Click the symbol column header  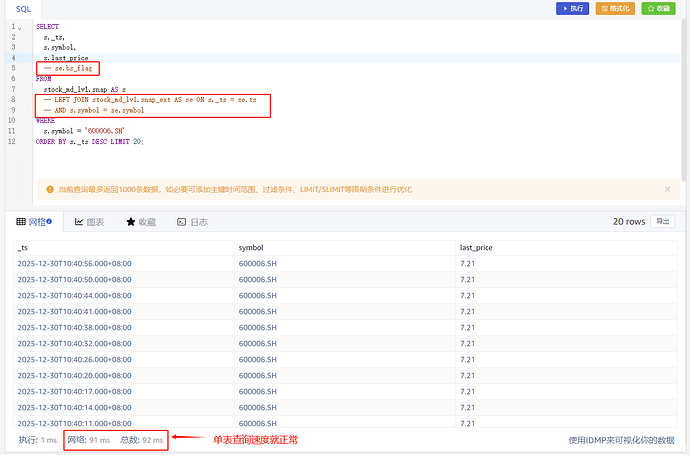coord(250,247)
